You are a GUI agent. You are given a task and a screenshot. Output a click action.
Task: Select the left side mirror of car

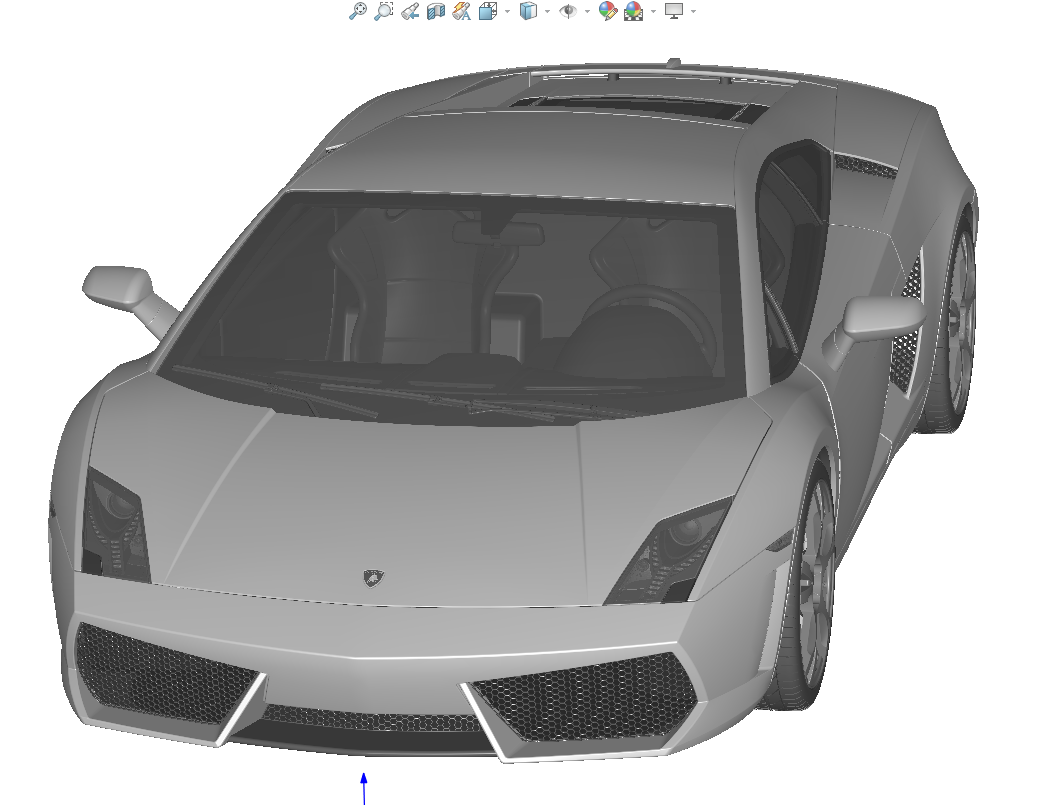pos(120,288)
